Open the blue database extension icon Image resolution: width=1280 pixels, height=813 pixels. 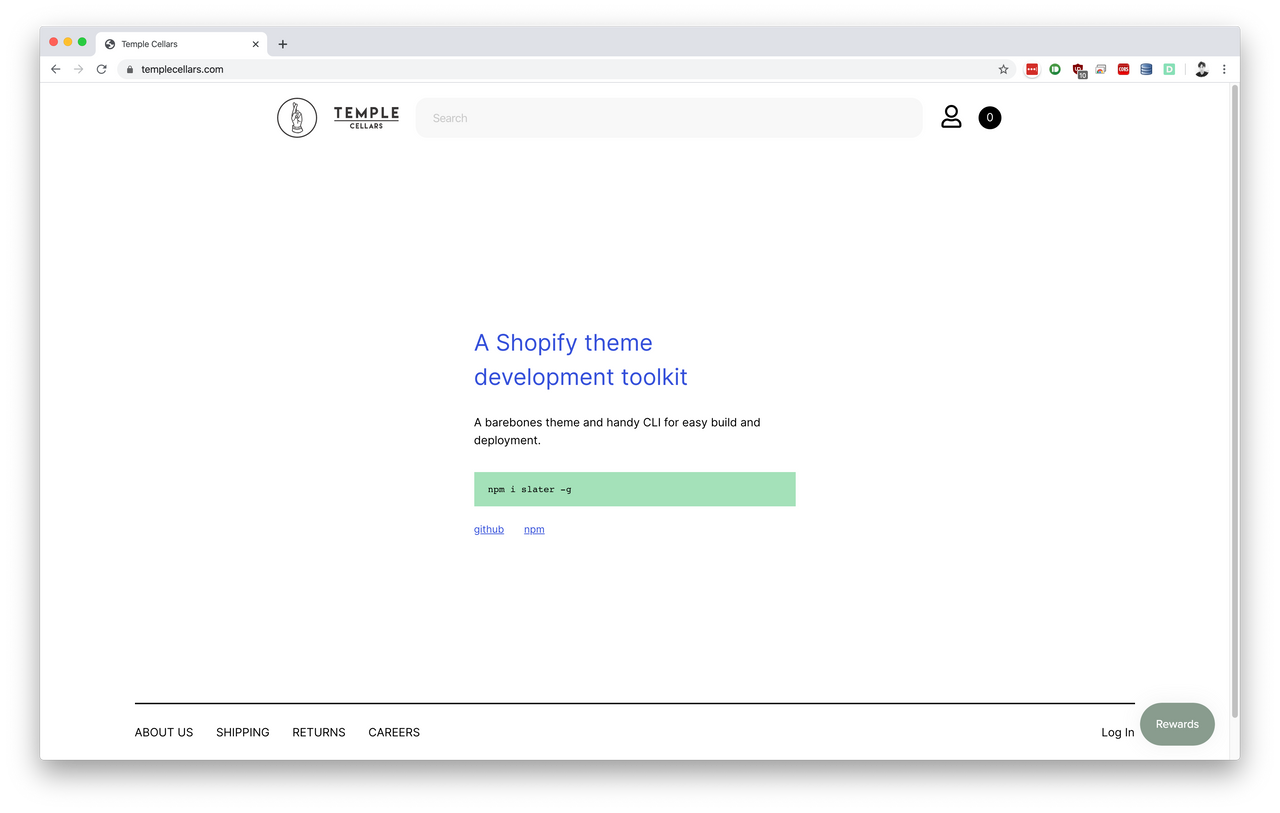point(1146,69)
